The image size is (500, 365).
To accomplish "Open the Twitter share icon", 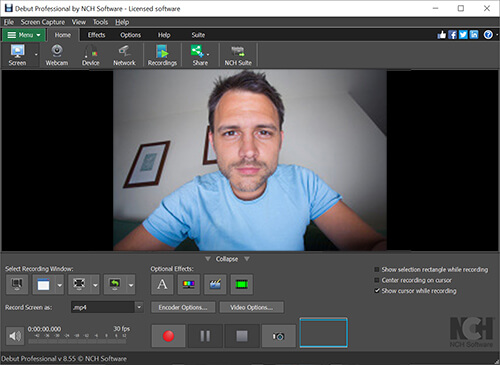I will point(463,35).
